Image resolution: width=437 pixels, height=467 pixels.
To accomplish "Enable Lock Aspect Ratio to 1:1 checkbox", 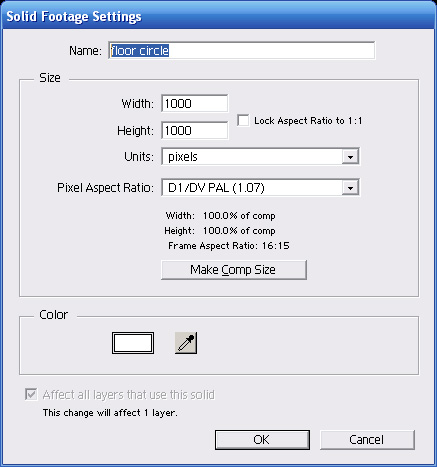I will click(243, 120).
